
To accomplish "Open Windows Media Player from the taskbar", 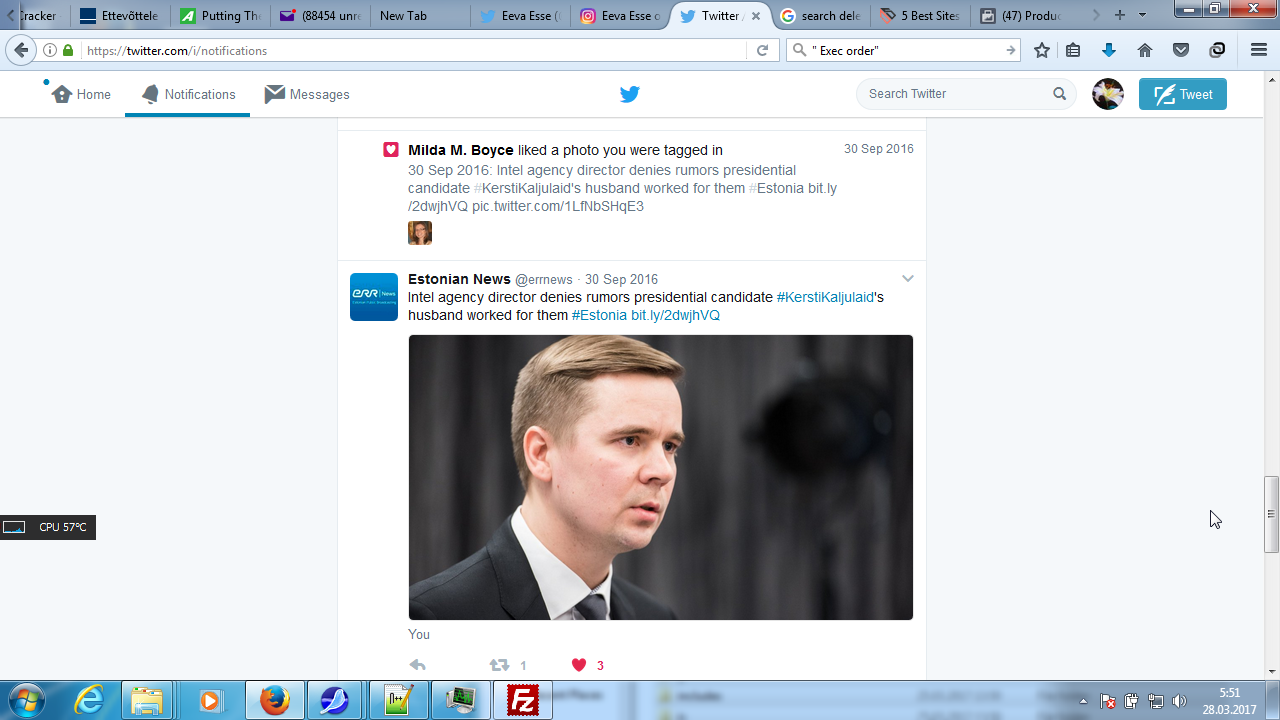I will coord(211,700).
